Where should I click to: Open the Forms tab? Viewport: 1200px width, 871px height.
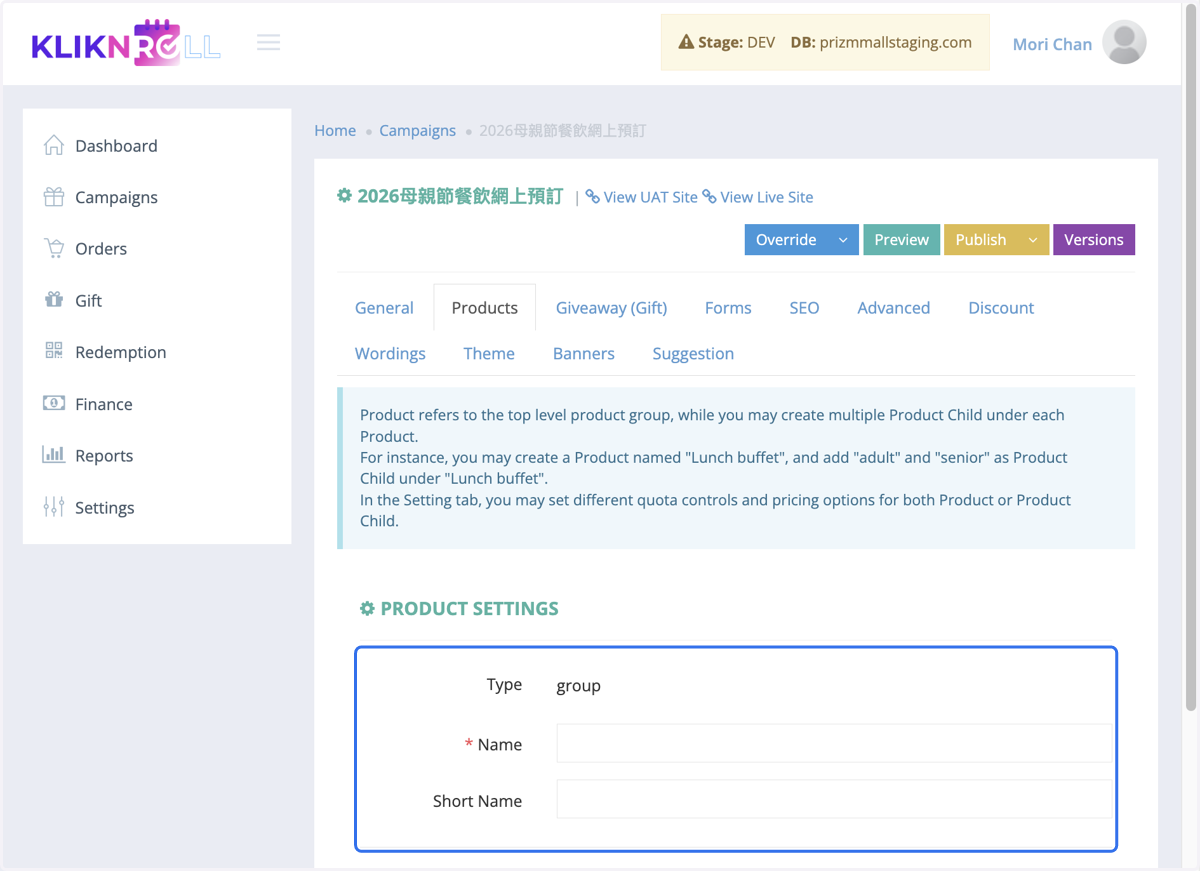728,308
